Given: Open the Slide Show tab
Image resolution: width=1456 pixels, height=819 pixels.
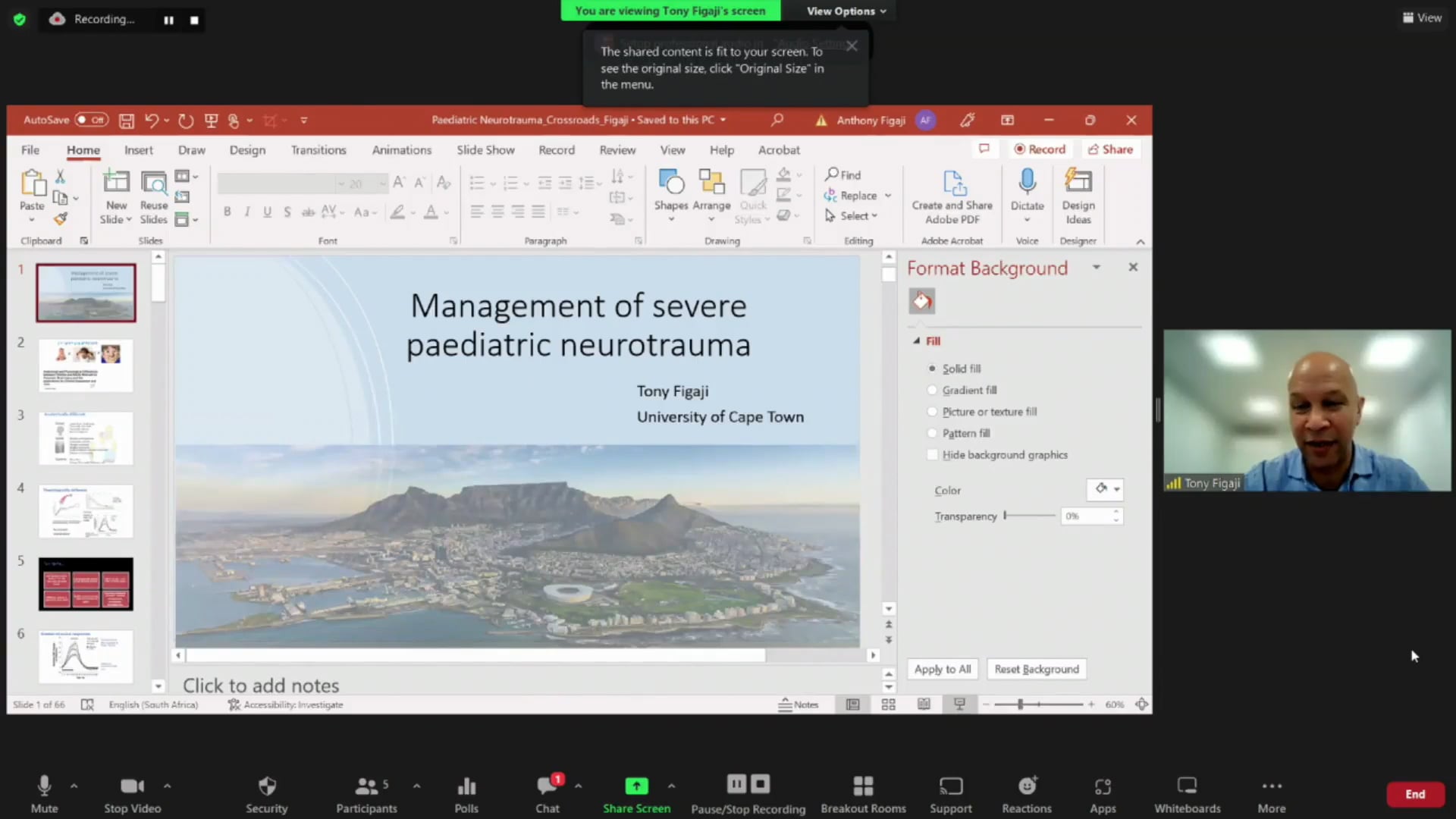Looking at the screenshot, I should pyautogui.click(x=485, y=150).
